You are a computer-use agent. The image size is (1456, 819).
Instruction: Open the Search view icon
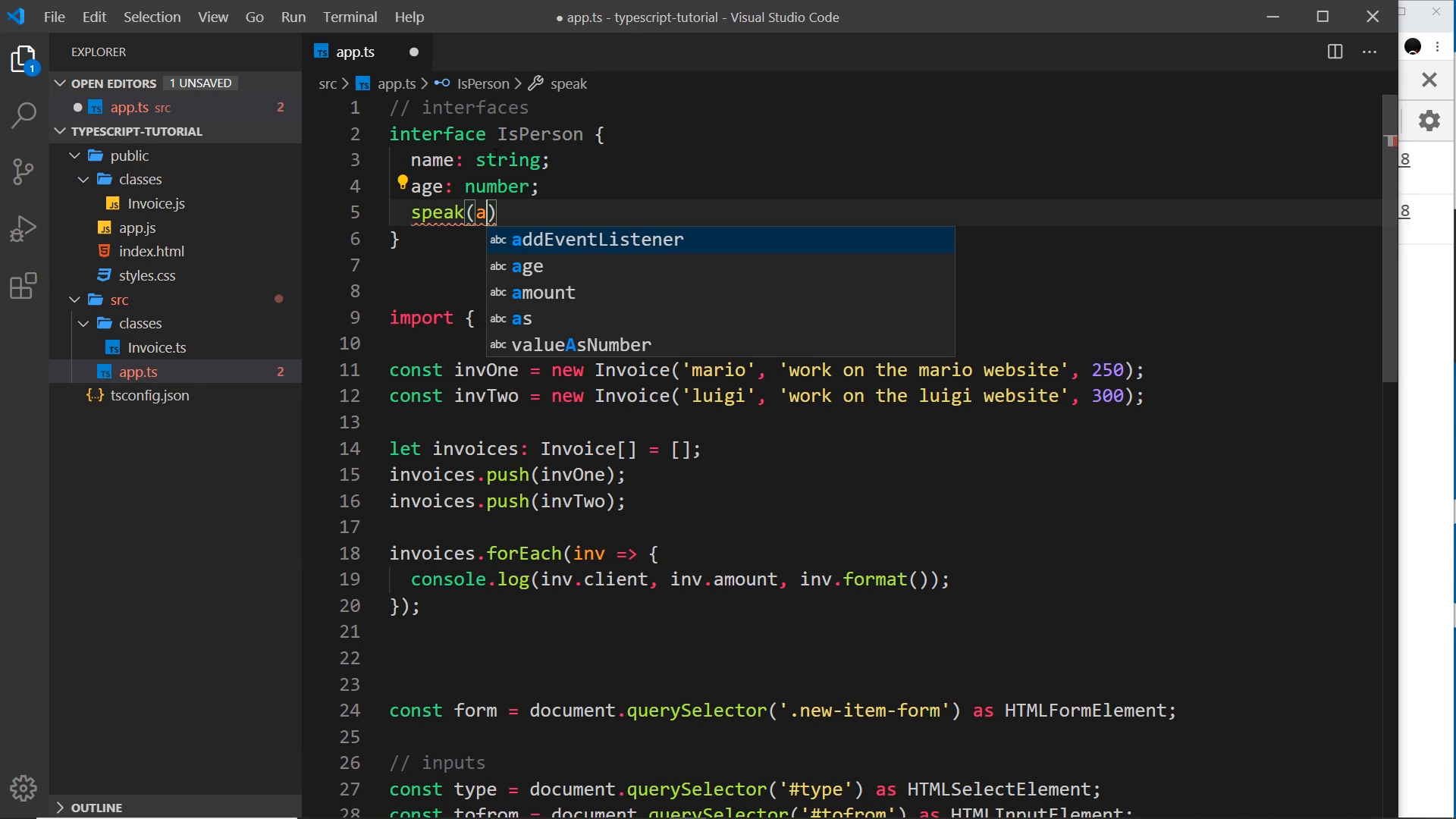24,116
